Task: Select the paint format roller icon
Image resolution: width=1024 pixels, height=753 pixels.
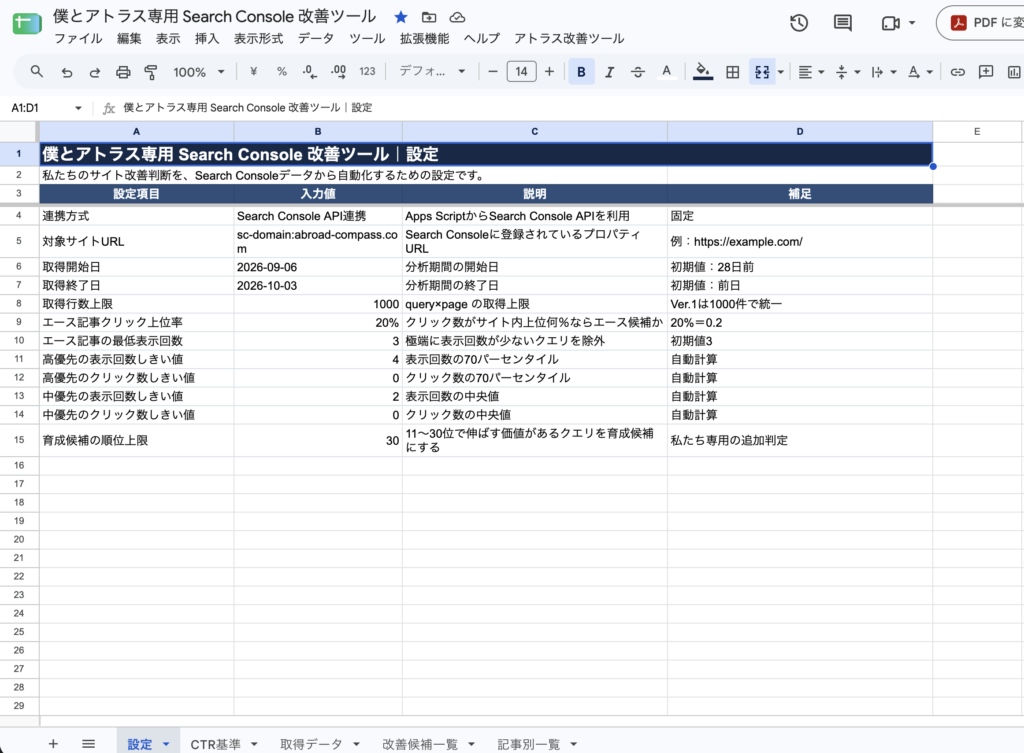Action: 151,72
